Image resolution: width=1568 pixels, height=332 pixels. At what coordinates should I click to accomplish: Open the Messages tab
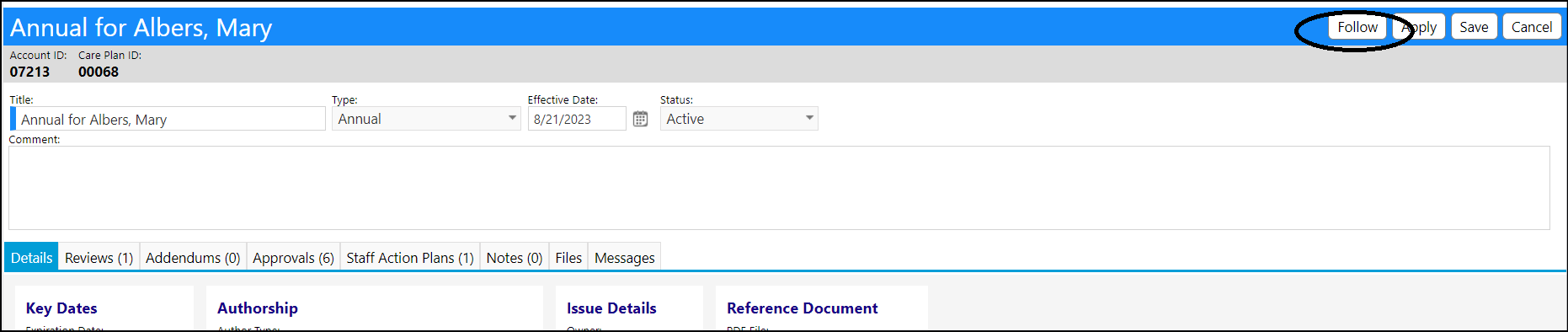point(624,258)
